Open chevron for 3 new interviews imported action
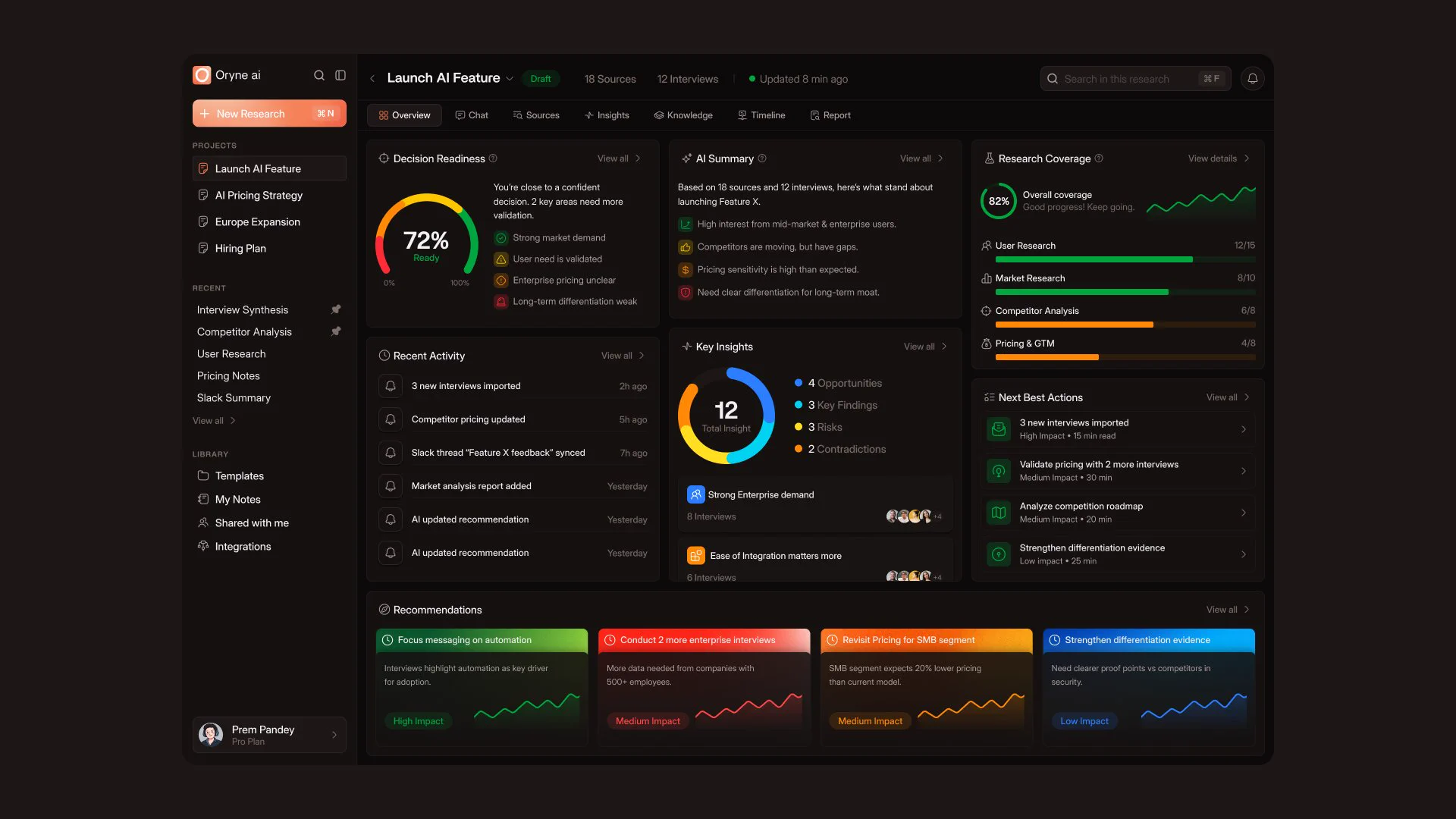Viewport: 1456px width, 819px height. coord(1244,429)
